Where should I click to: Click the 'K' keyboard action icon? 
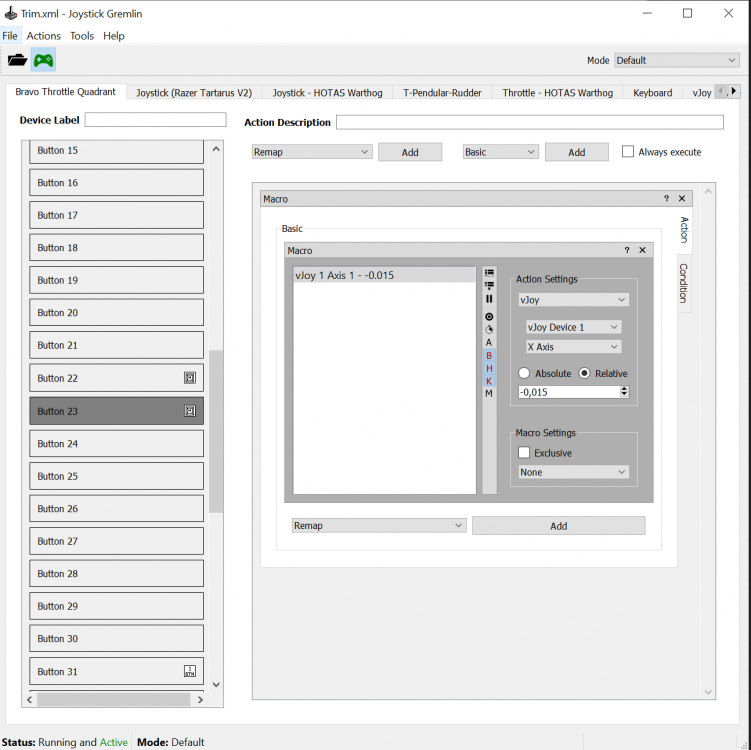pyautogui.click(x=489, y=381)
